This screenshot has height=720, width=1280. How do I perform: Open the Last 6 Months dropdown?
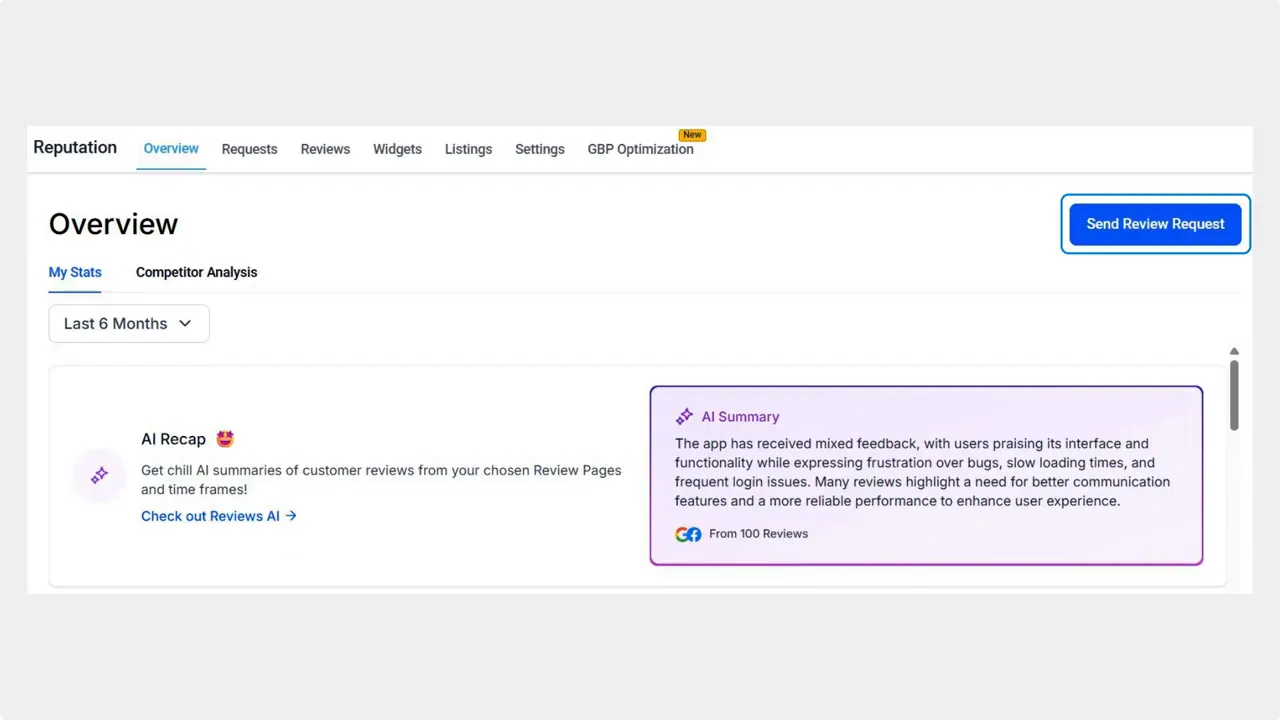pos(128,323)
